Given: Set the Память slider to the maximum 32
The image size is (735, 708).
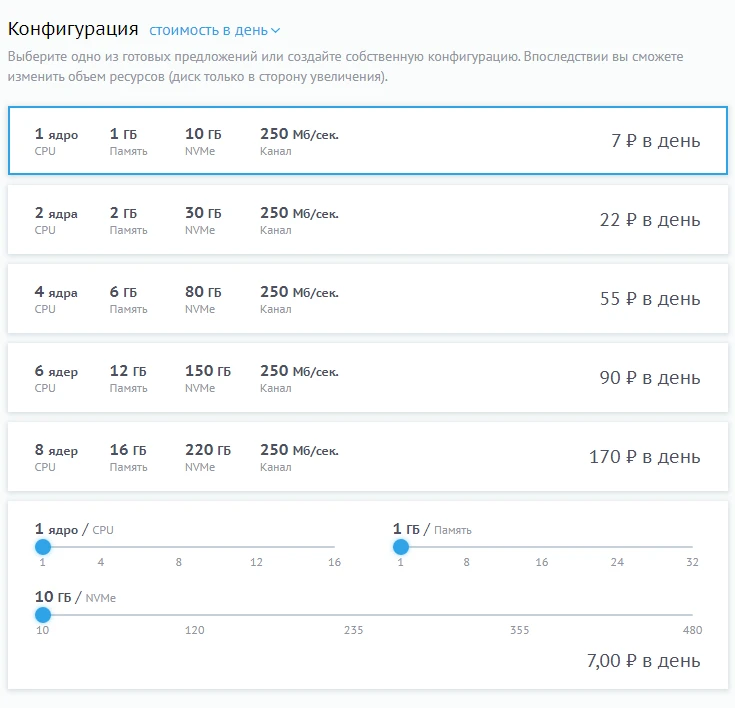Looking at the screenshot, I should 692,547.
